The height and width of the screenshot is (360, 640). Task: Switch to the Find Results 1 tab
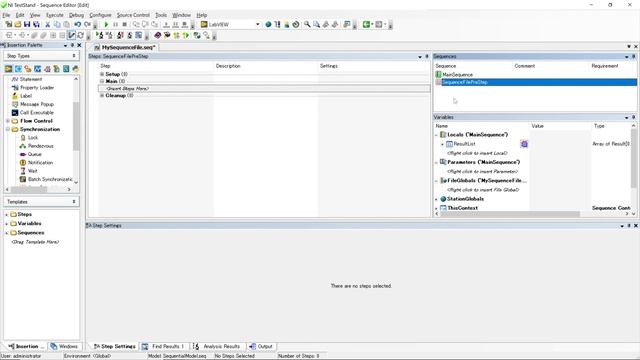pyautogui.click(x=163, y=346)
